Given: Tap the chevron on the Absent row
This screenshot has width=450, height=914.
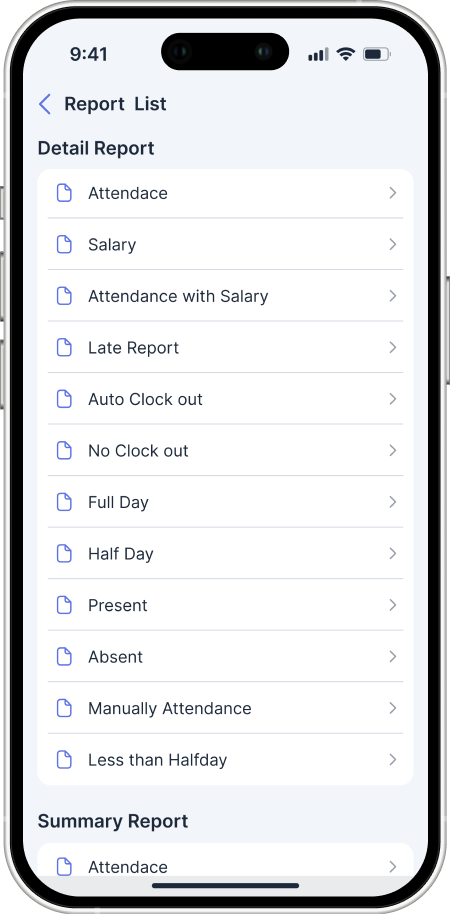Looking at the screenshot, I should point(393,657).
